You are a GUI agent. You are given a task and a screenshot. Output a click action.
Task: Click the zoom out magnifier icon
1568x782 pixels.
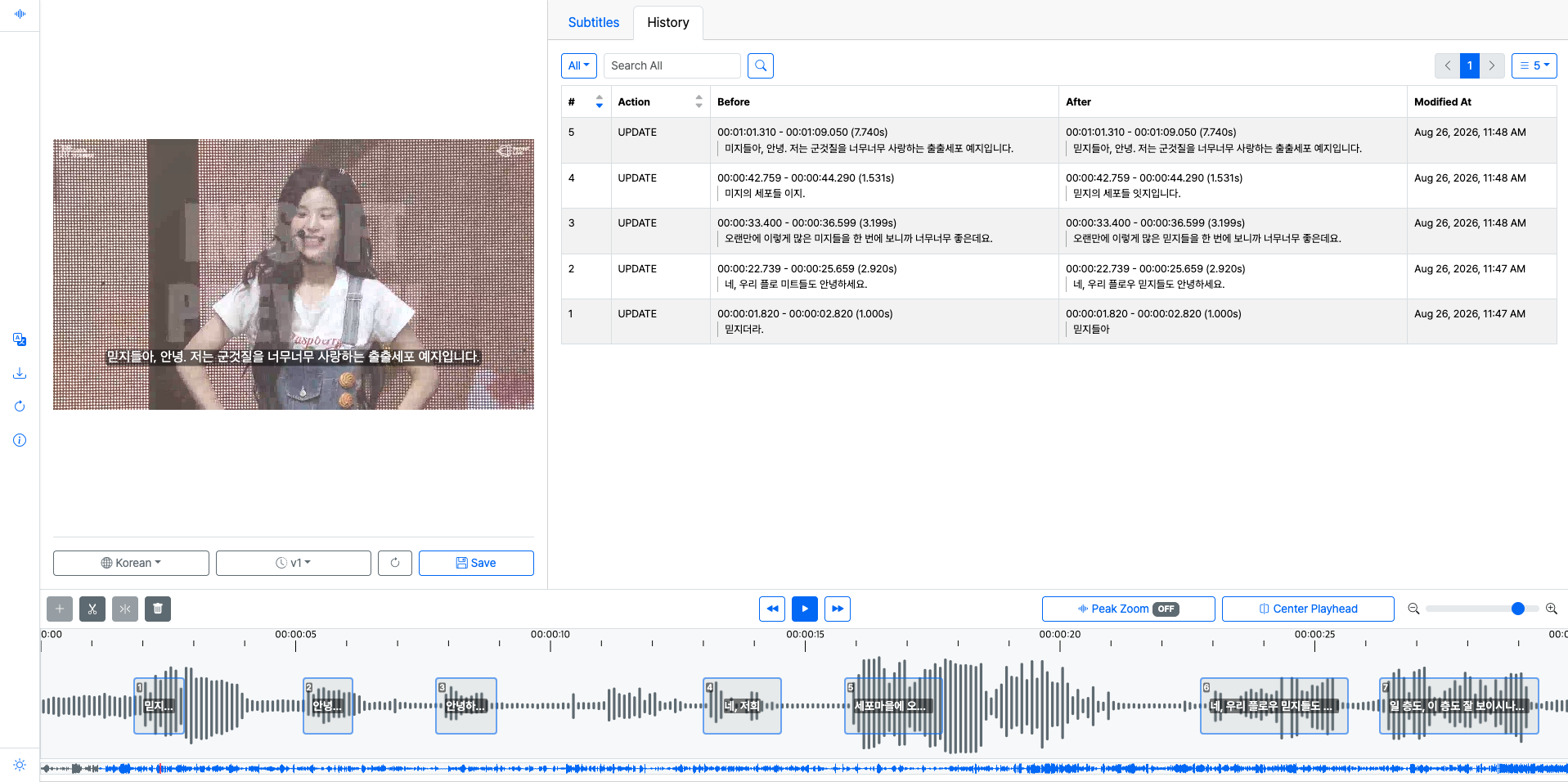[1413, 609]
